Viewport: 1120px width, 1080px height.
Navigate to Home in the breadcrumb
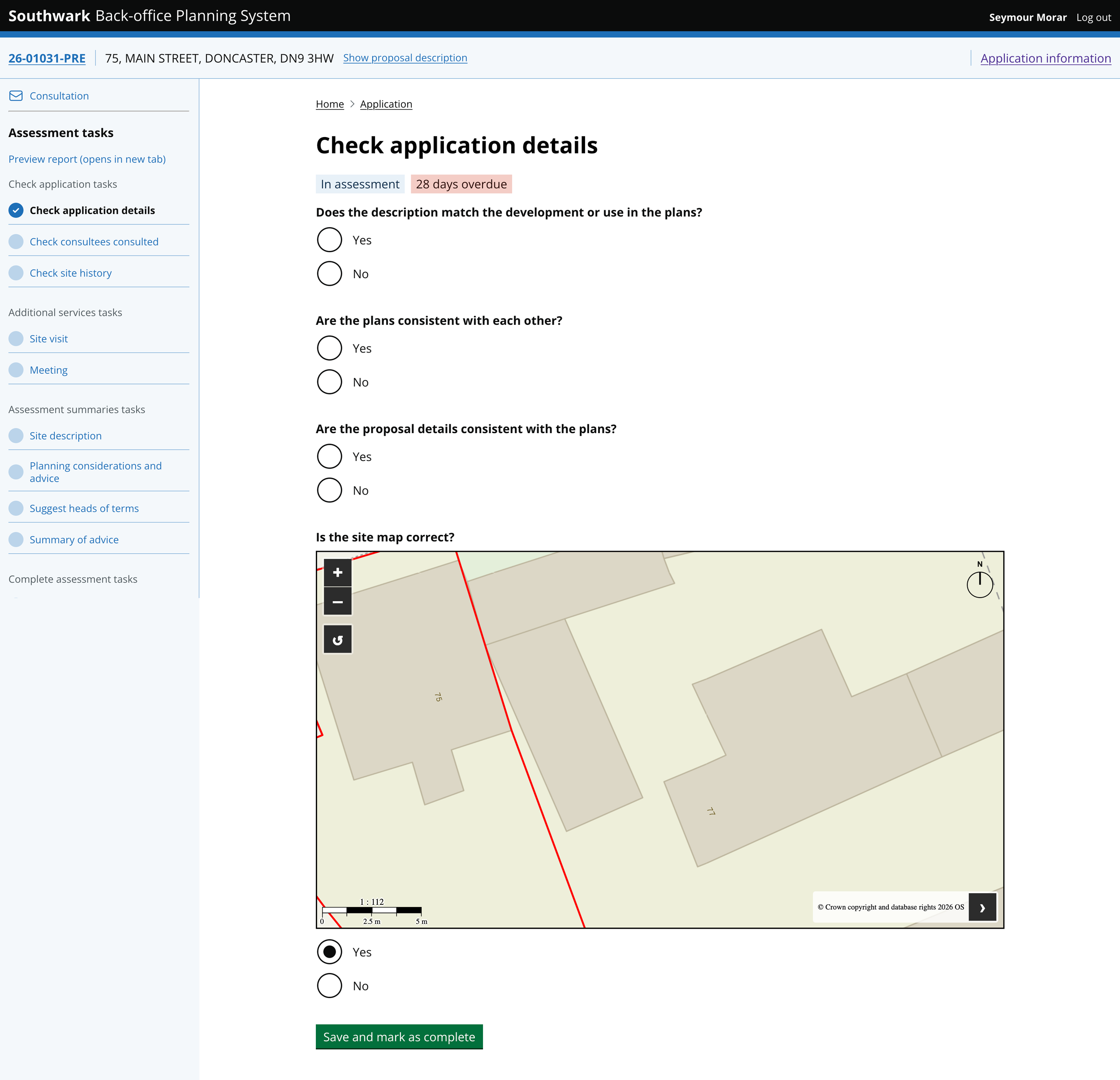(x=330, y=104)
